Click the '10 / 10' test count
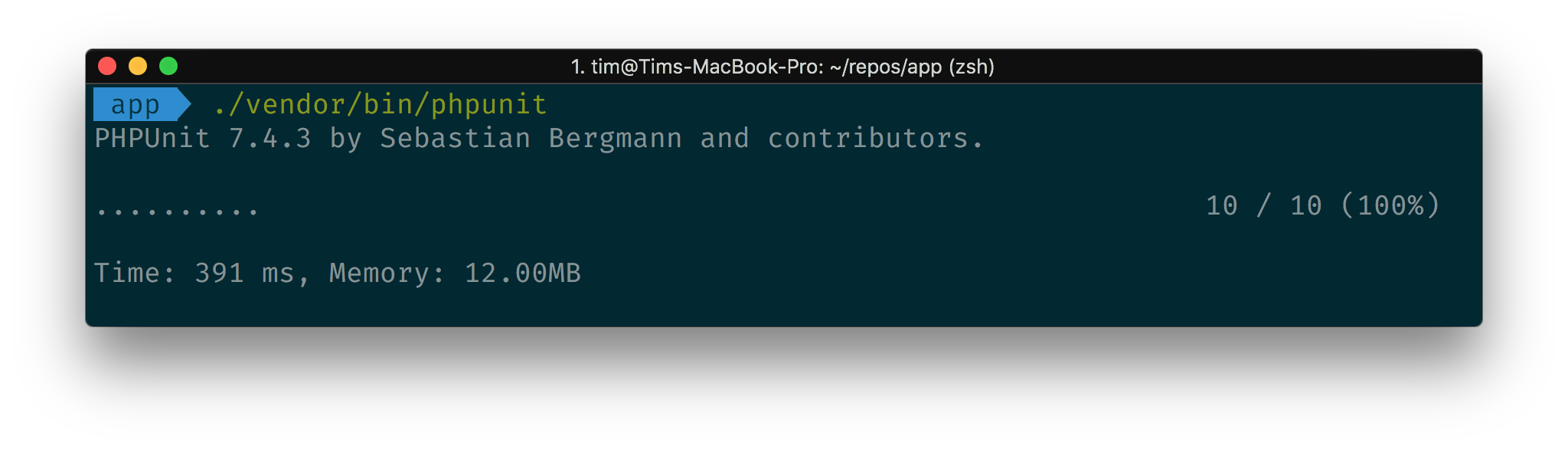The height and width of the screenshot is (449, 1568). click(1264, 205)
